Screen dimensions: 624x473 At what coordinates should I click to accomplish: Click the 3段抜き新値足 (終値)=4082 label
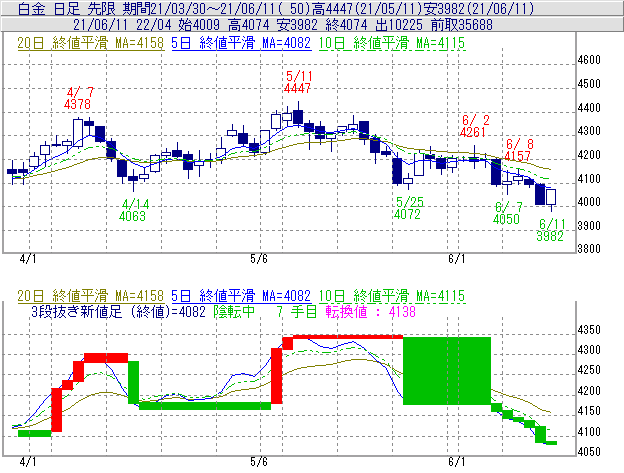pyautogui.click(x=118, y=311)
